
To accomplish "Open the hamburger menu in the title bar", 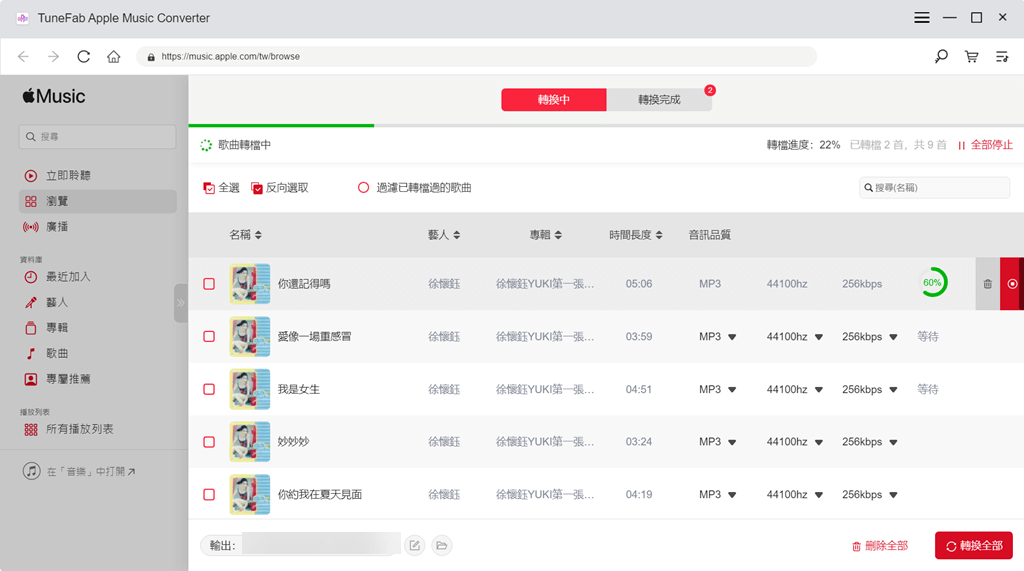I will point(921,18).
